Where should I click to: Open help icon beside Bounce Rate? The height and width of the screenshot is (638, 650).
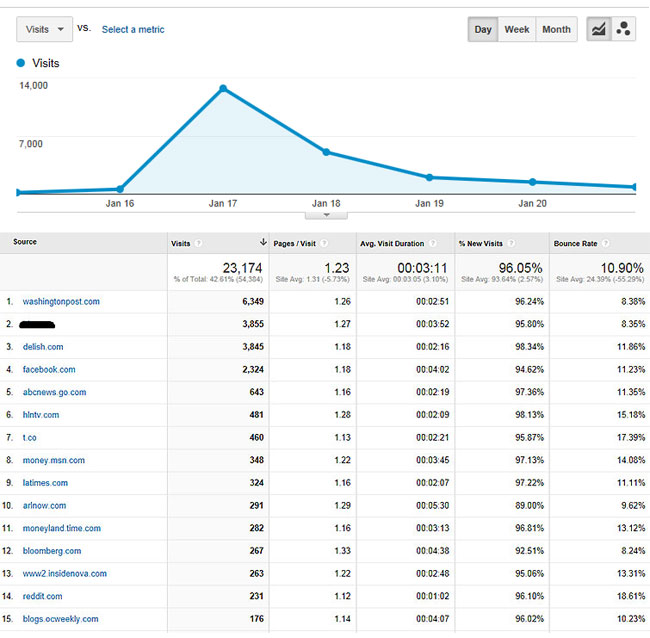(606, 243)
